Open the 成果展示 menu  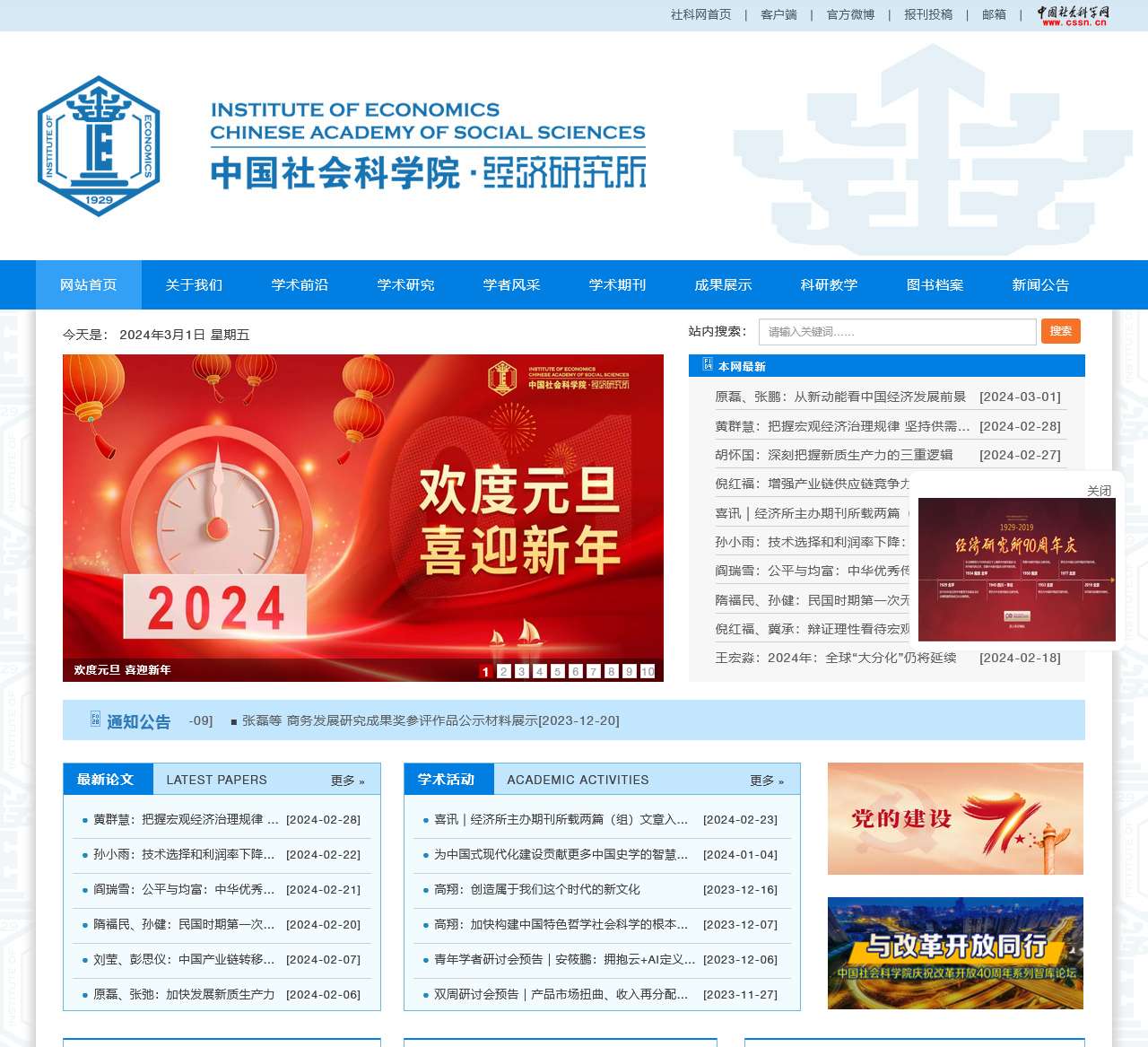(x=724, y=285)
